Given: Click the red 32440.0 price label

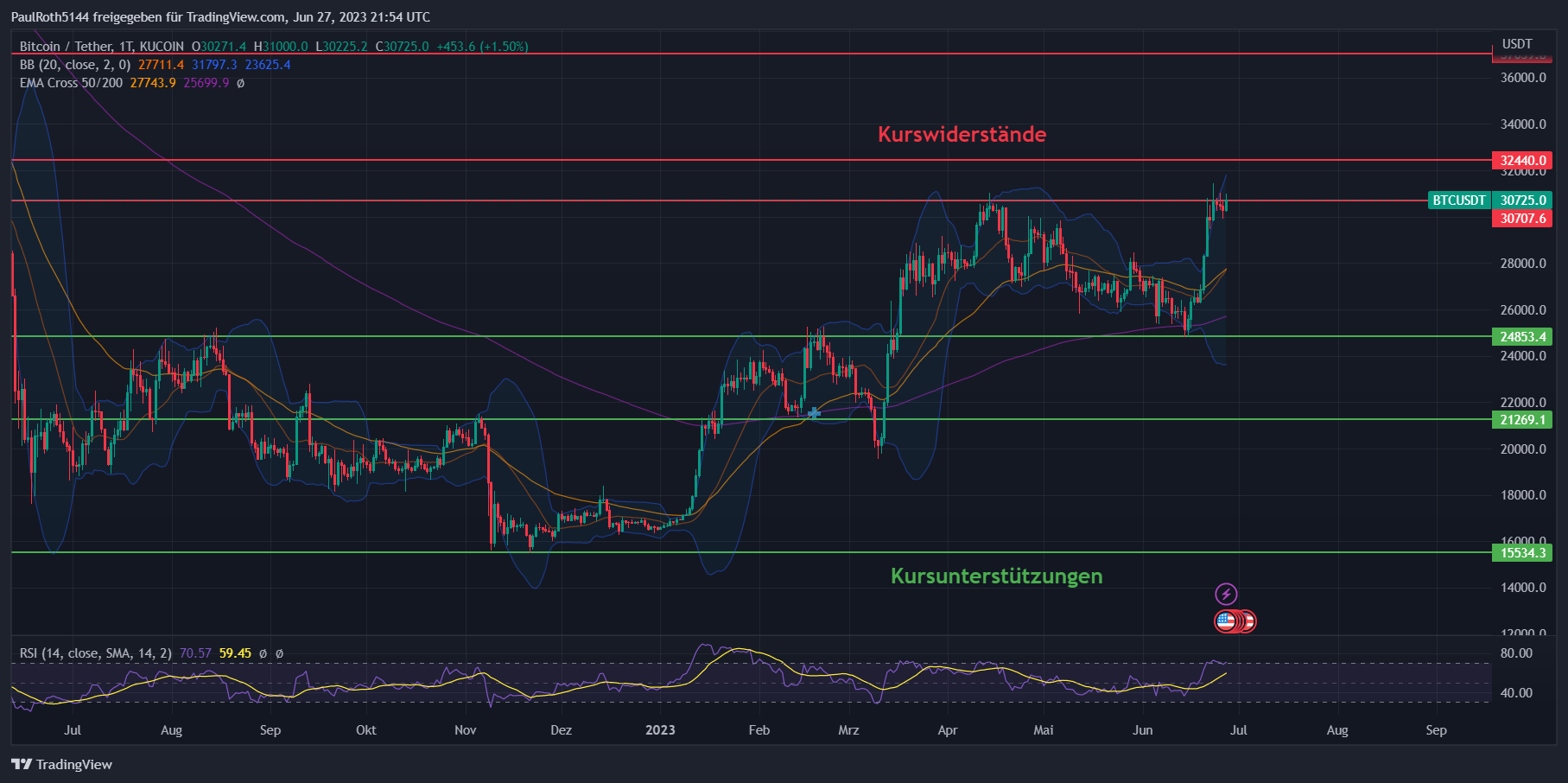Looking at the screenshot, I should pyautogui.click(x=1522, y=161).
